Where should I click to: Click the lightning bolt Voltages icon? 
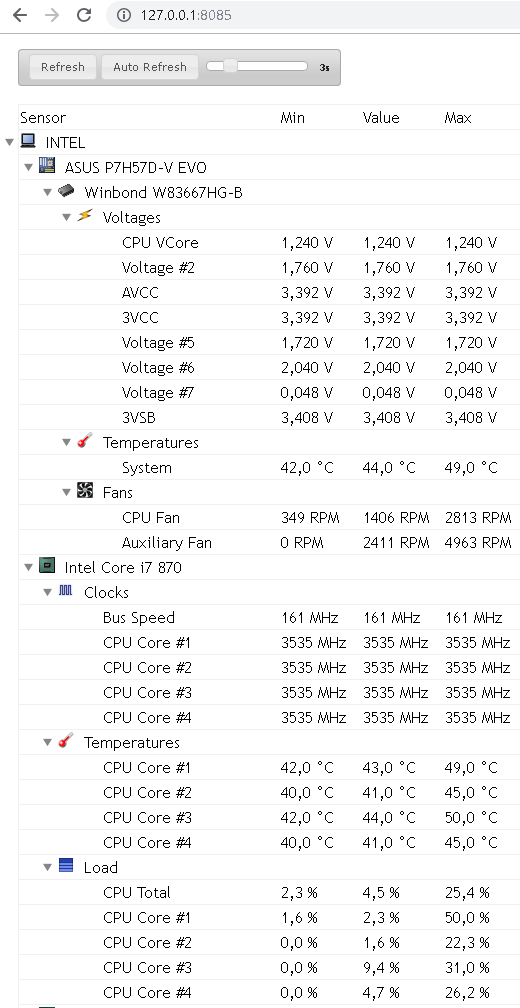click(x=85, y=215)
